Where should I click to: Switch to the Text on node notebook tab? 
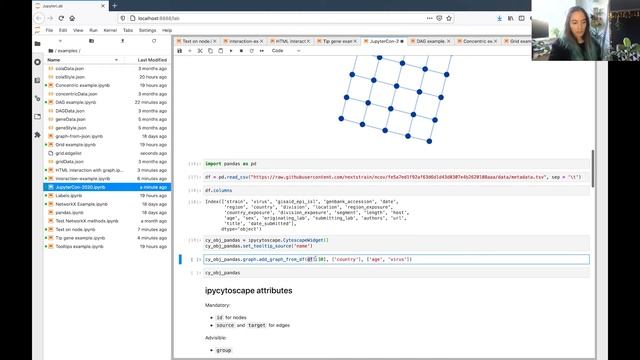196,41
